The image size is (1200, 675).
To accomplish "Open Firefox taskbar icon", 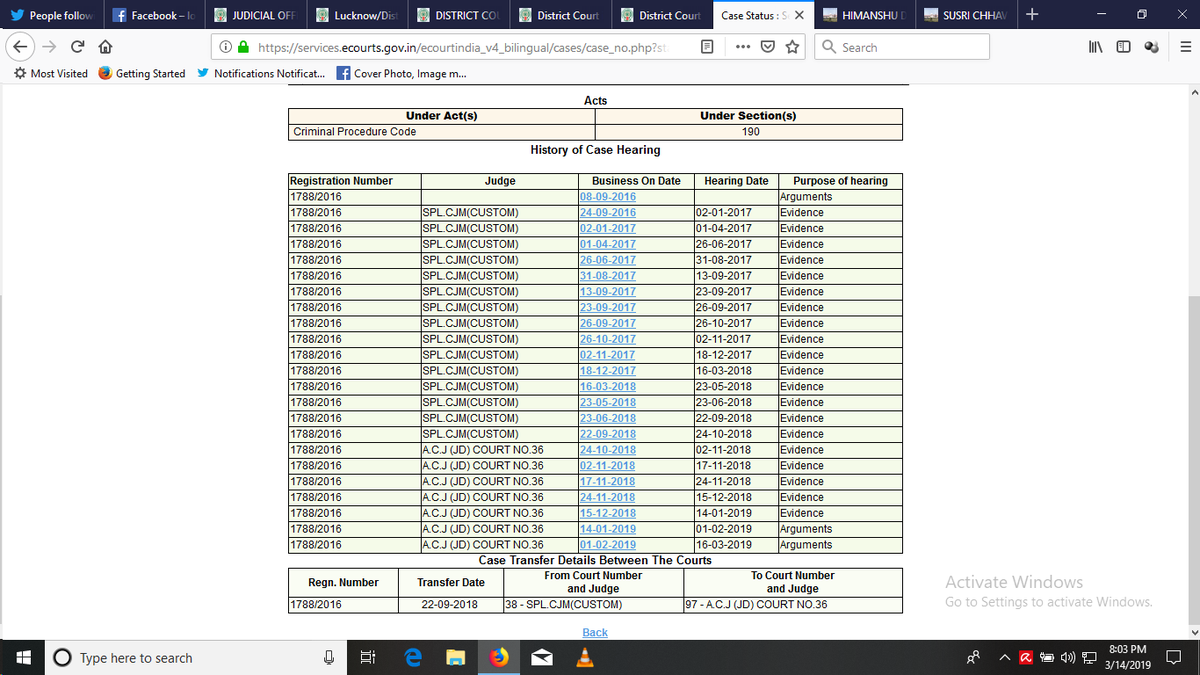I will 499,658.
